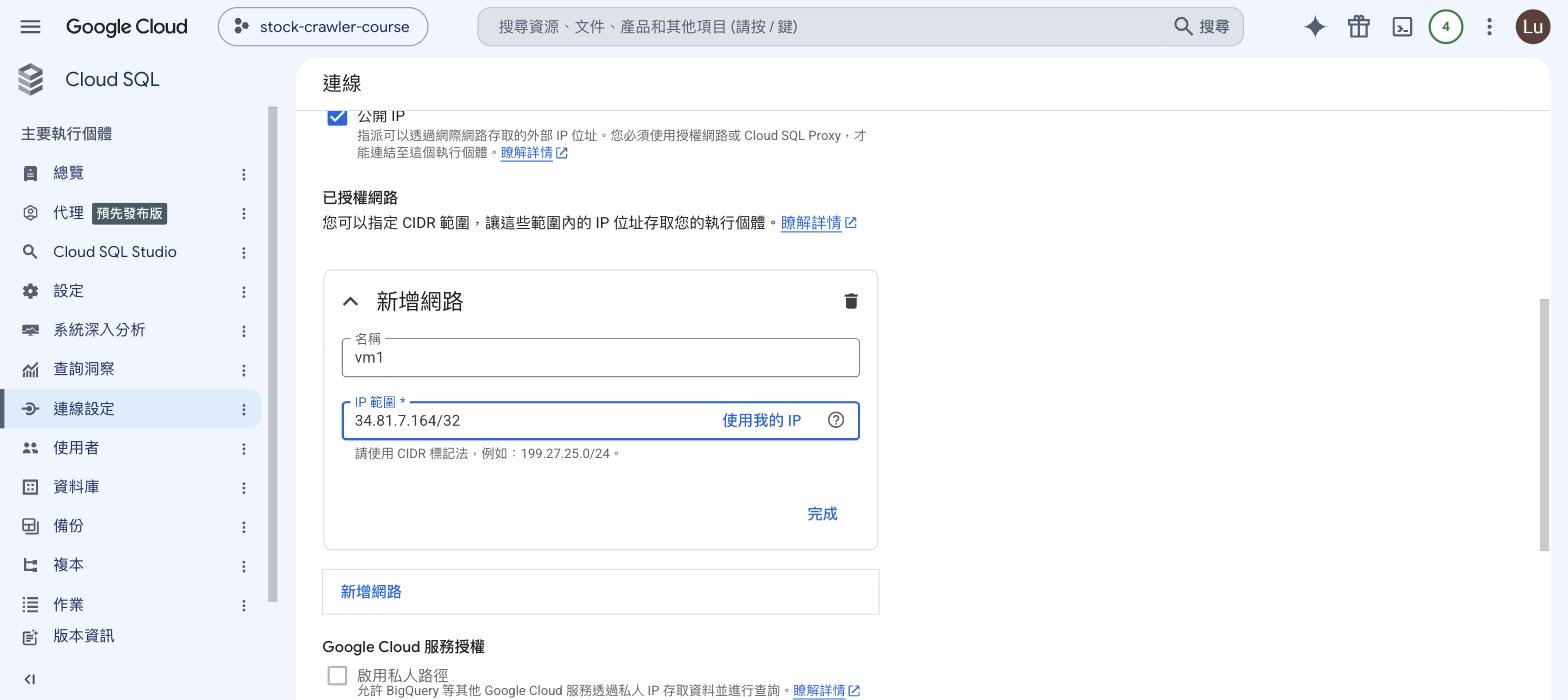Open more options for 複本
This screenshot has width=1568, height=700.
[243, 566]
